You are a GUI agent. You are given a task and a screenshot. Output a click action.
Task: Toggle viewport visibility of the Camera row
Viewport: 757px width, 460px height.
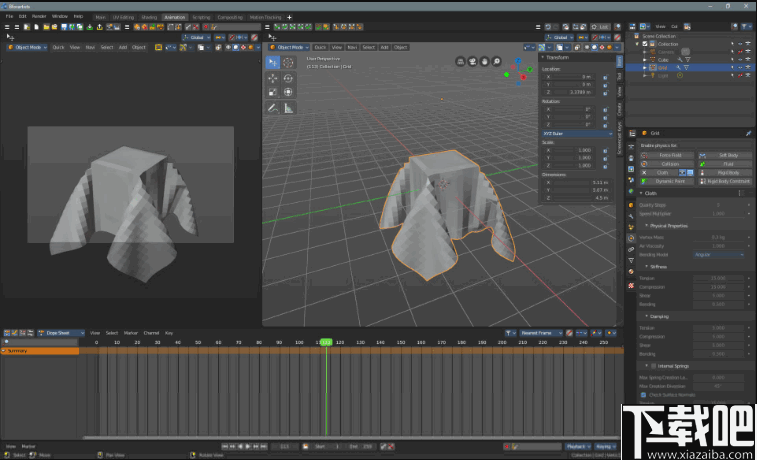coord(740,52)
